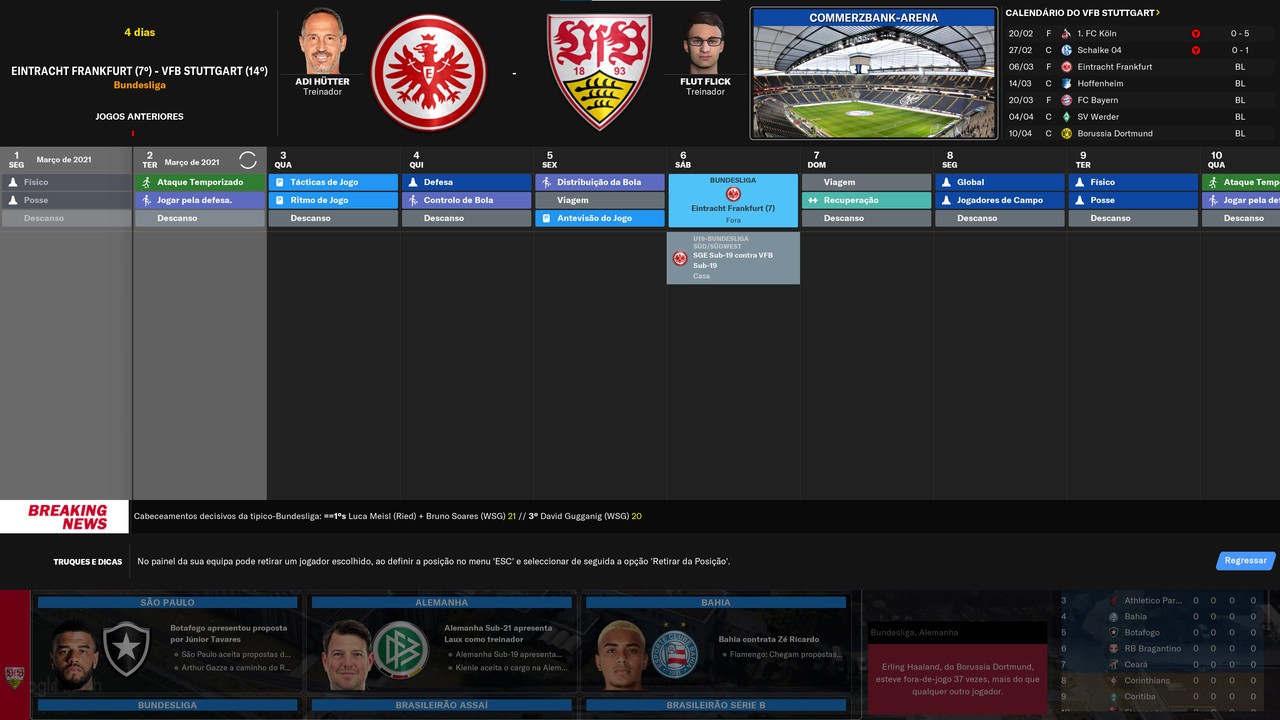Open the Adi Hütter manager portrait
Viewport: 1280px width, 720px height.
click(x=322, y=41)
